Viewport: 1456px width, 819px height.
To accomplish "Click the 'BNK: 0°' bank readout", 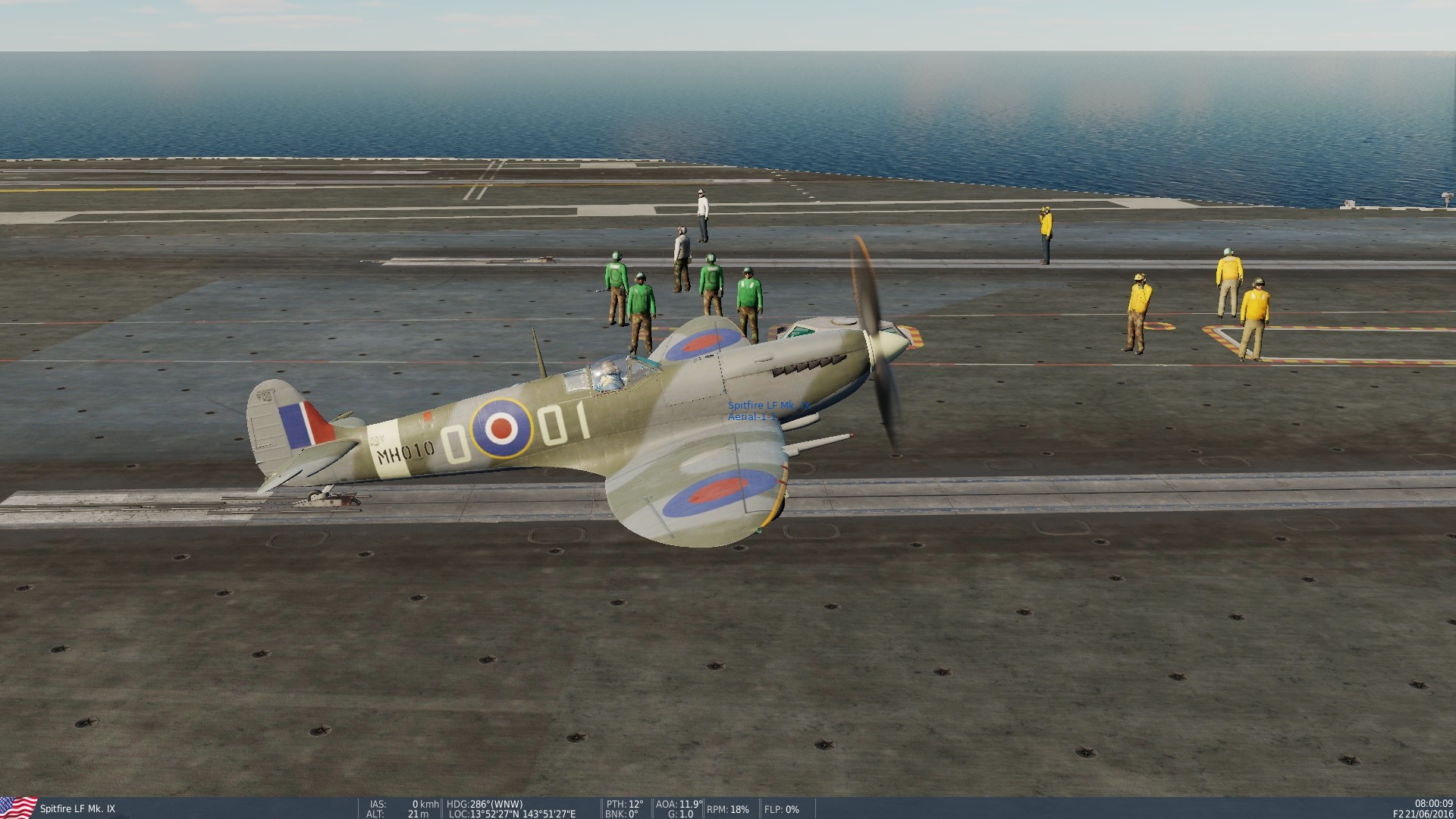I will [x=623, y=814].
